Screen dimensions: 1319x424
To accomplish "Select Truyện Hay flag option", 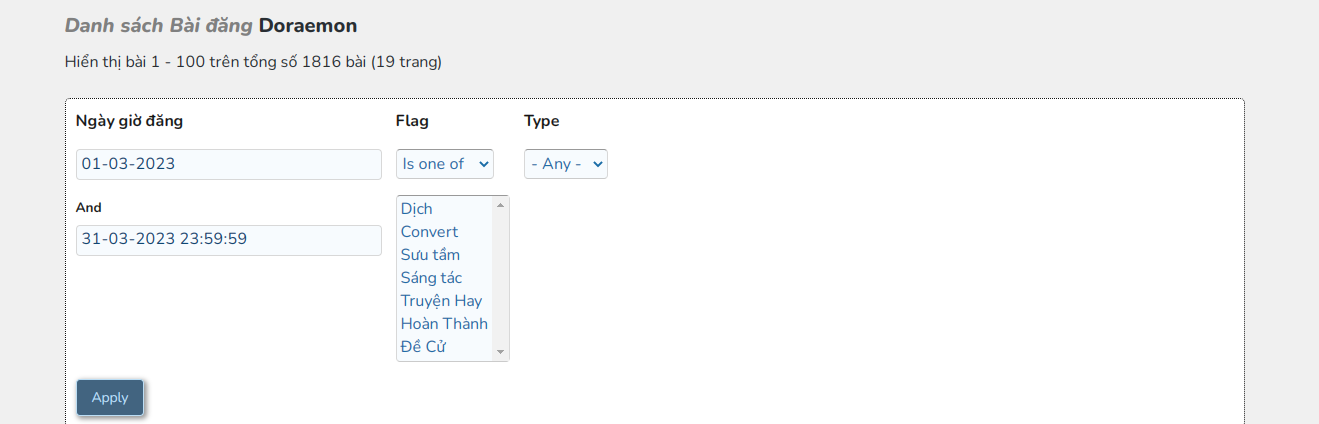I will tap(441, 301).
